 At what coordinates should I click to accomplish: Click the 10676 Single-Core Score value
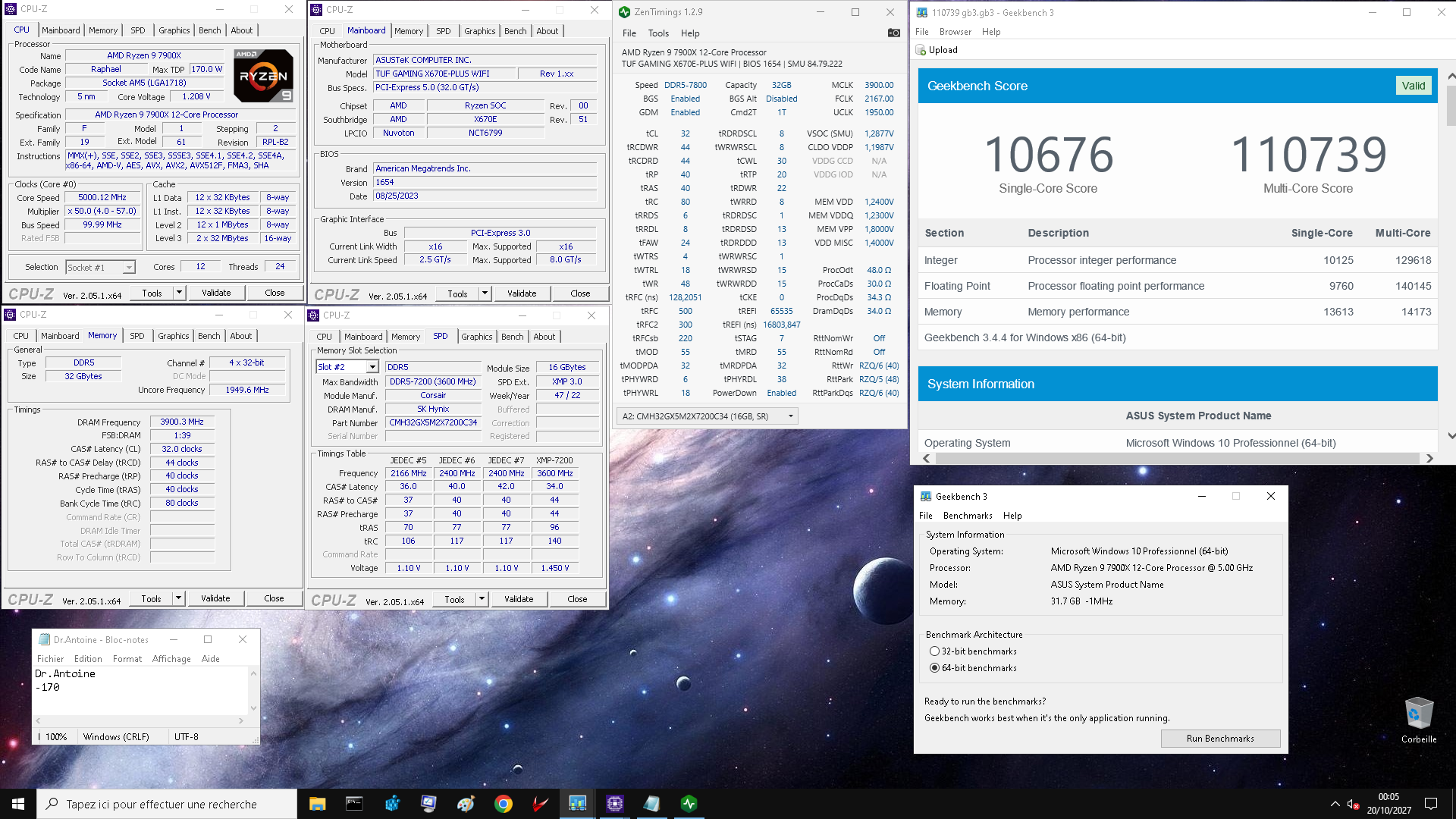(1048, 155)
